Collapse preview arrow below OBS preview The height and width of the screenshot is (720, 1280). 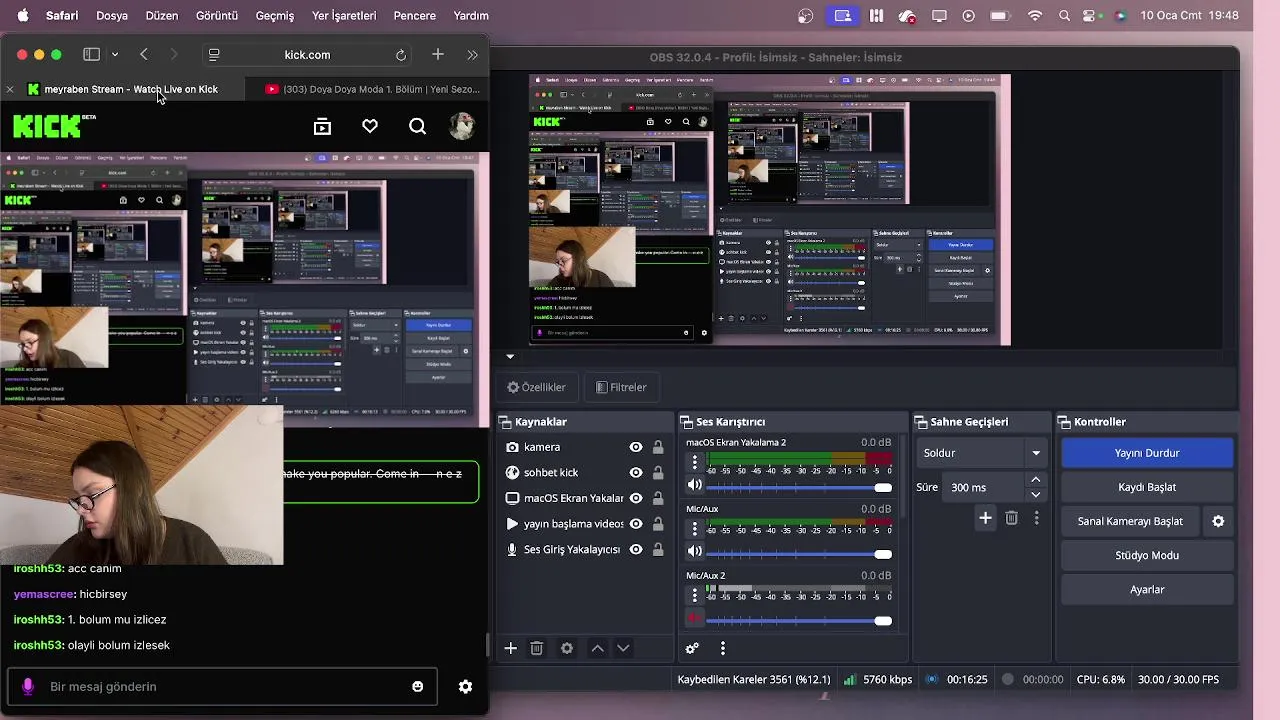(x=510, y=356)
